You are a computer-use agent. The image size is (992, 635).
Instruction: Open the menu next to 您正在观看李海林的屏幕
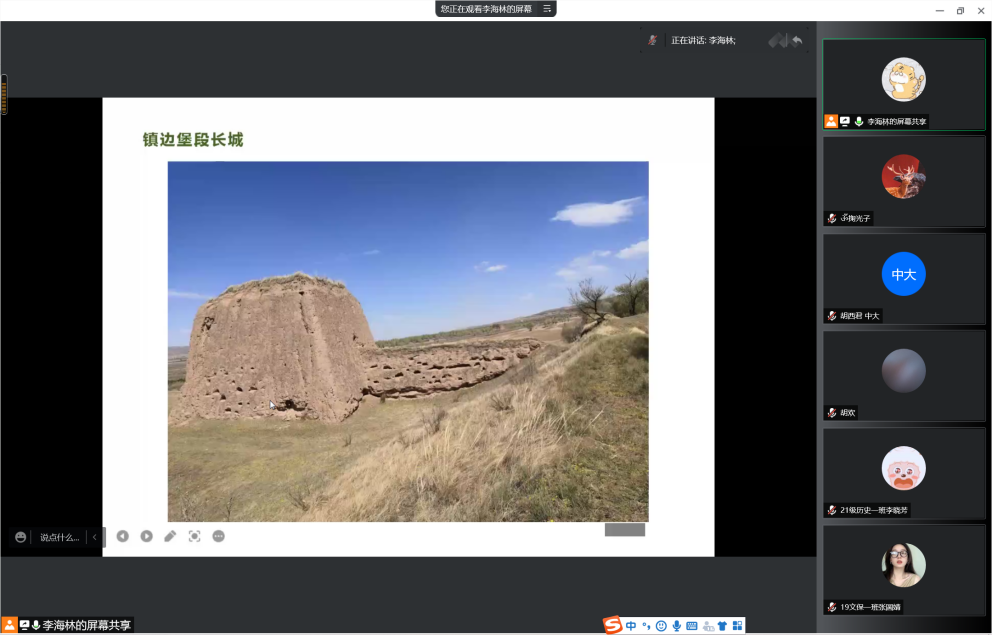click(547, 8)
